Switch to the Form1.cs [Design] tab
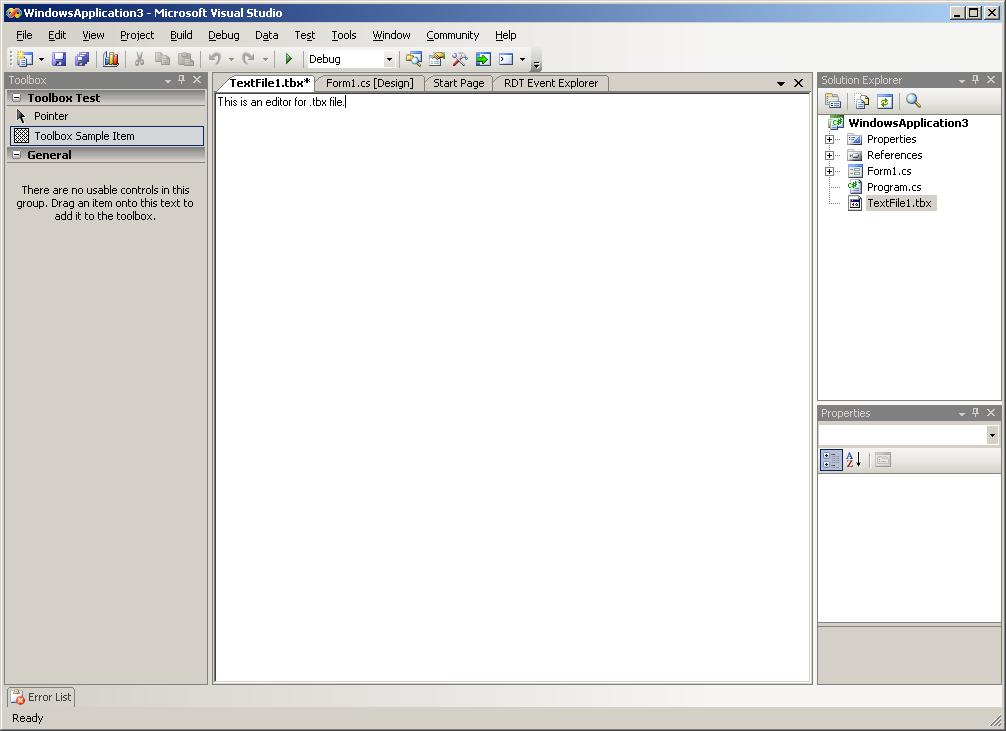Image resolution: width=1006 pixels, height=731 pixels. click(x=369, y=83)
